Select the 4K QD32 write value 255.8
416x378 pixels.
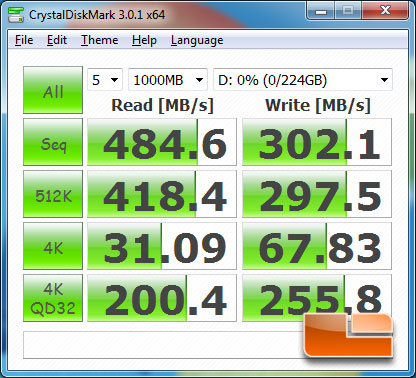[317, 298]
